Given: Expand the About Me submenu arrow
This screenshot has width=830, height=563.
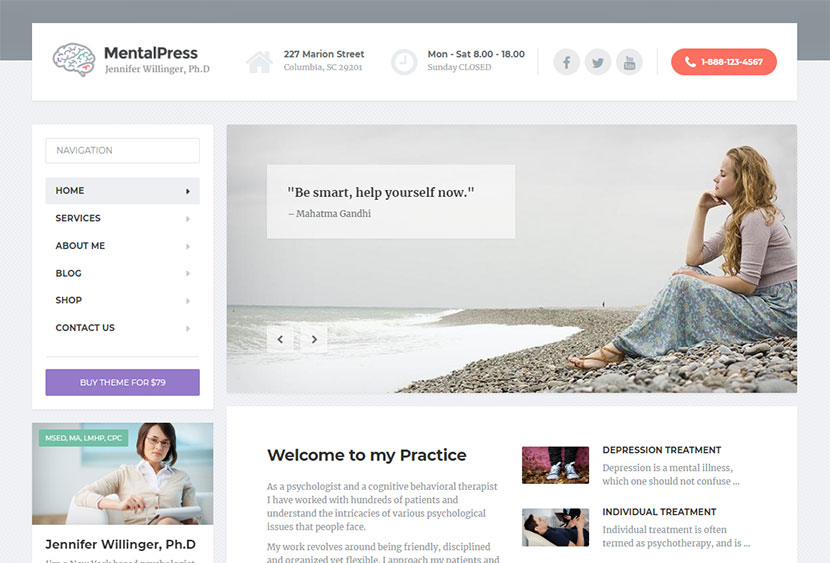Looking at the screenshot, I should (188, 246).
